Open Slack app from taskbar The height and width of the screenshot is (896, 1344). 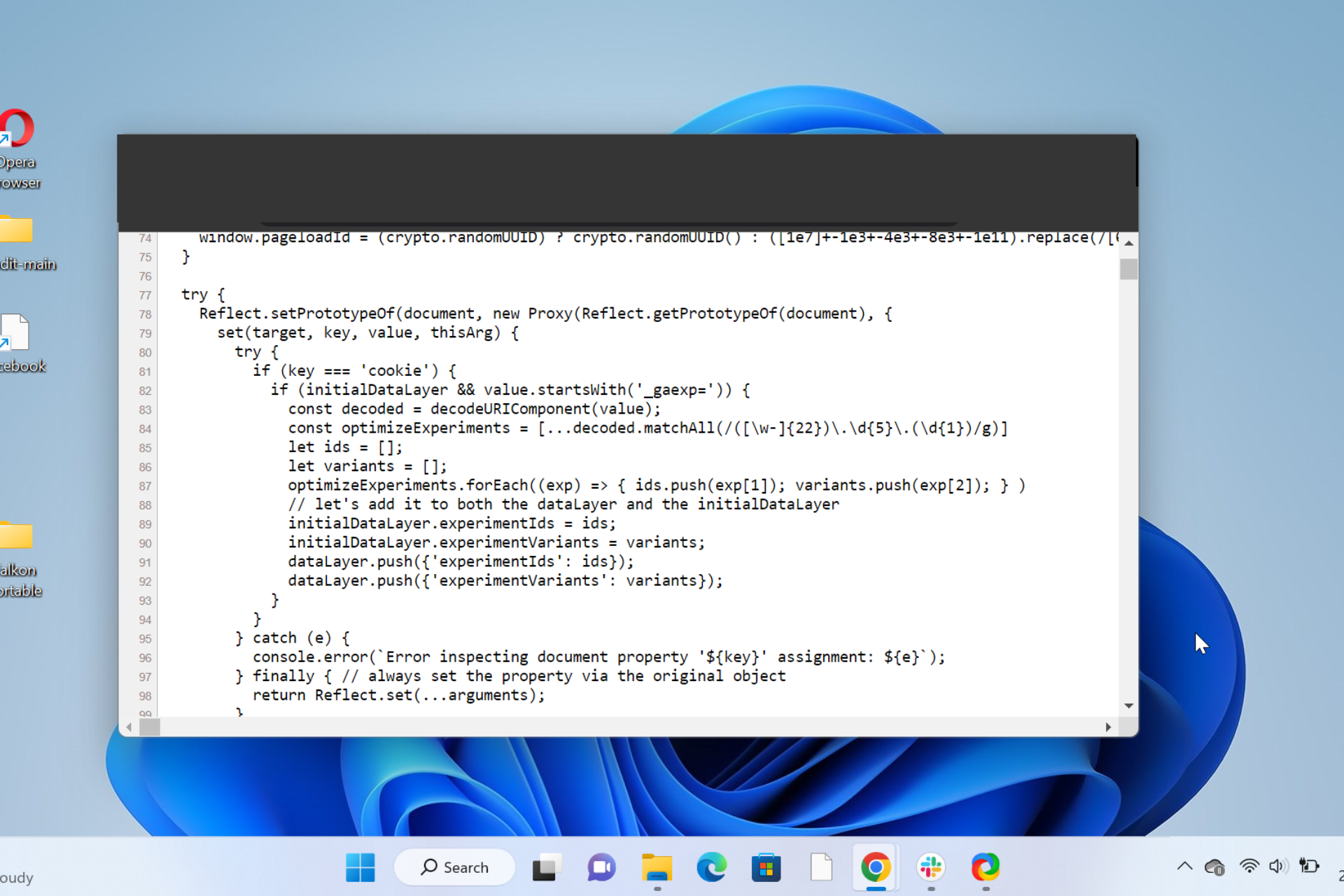pos(930,867)
